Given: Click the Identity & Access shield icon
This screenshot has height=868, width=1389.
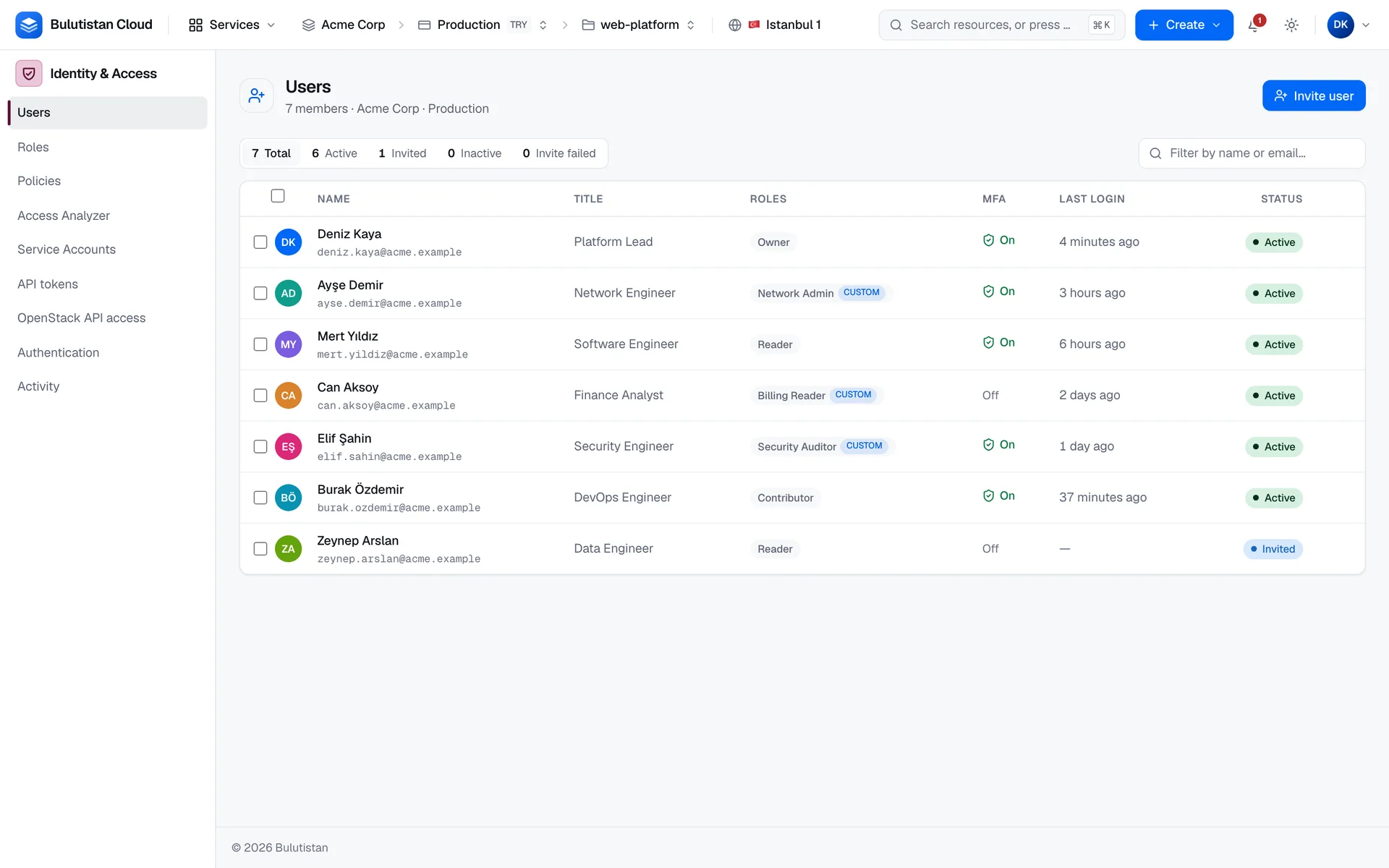Looking at the screenshot, I should tap(29, 74).
